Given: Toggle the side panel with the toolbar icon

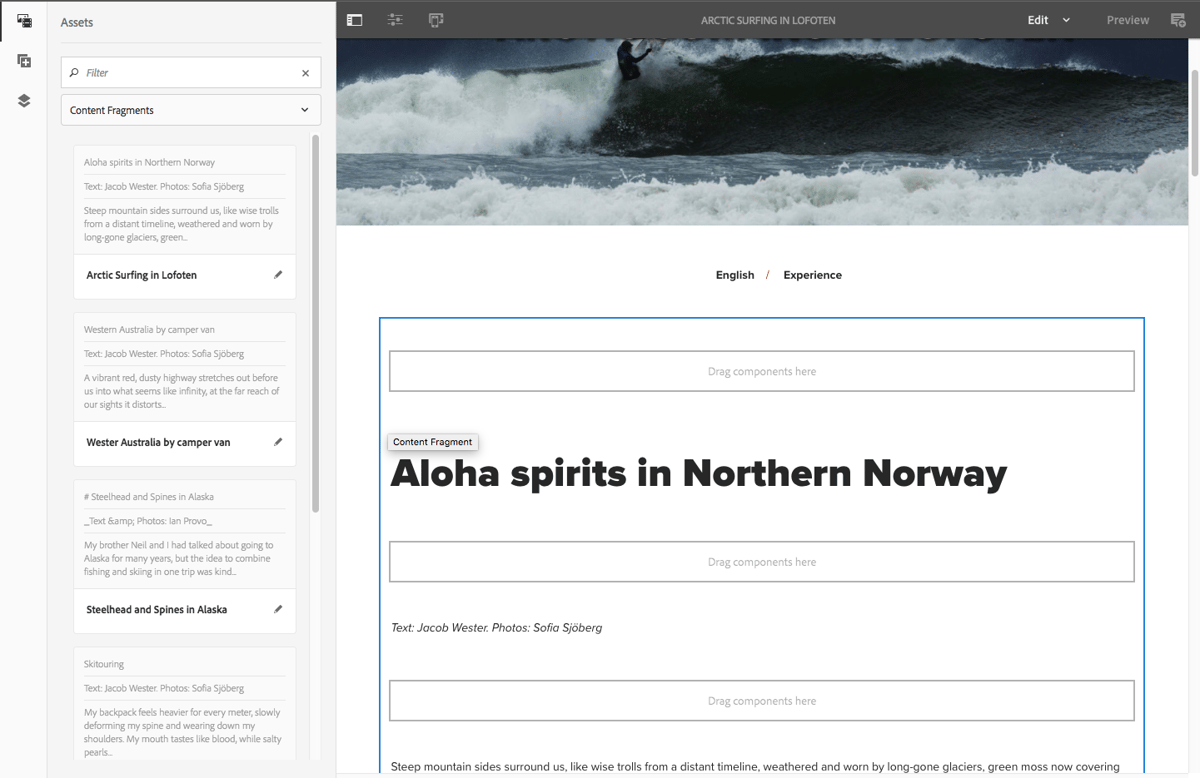Looking at the screenshot, I should click(x=354, y=19).
